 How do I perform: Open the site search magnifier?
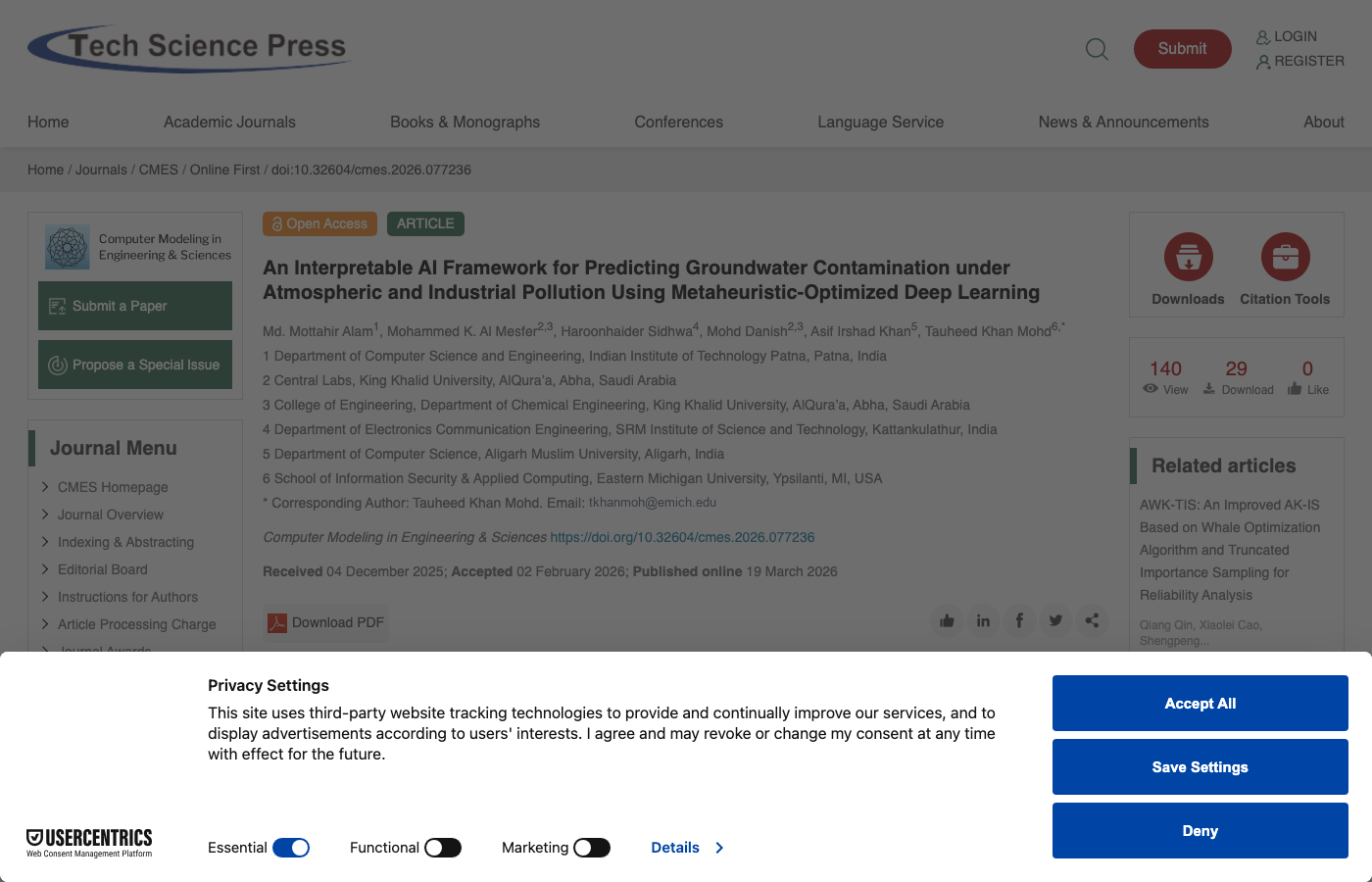coord(1097,49)
